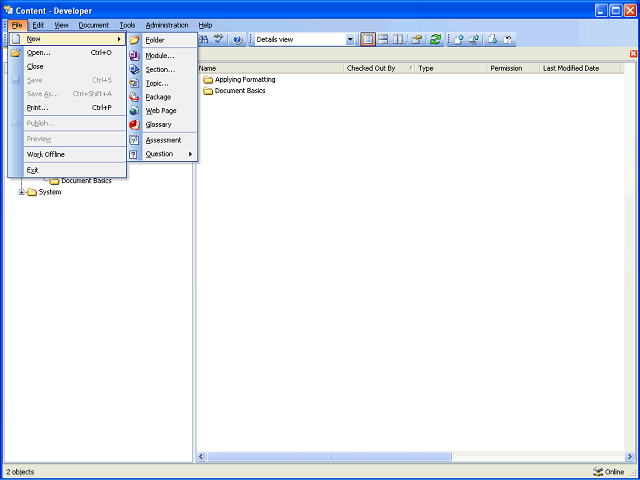
Task: Choose Exit from the File menu
Action: point(67,170)
